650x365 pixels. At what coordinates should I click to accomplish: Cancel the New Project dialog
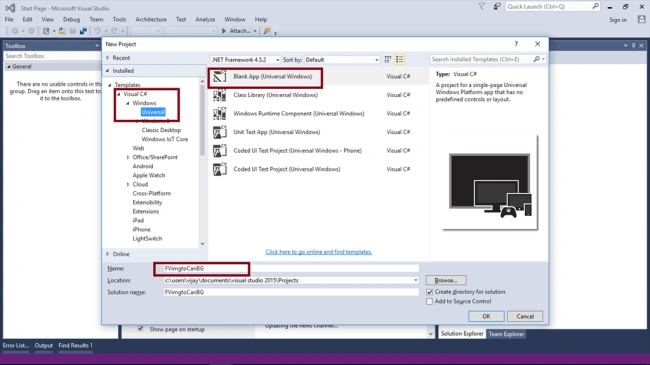[525, 316]
